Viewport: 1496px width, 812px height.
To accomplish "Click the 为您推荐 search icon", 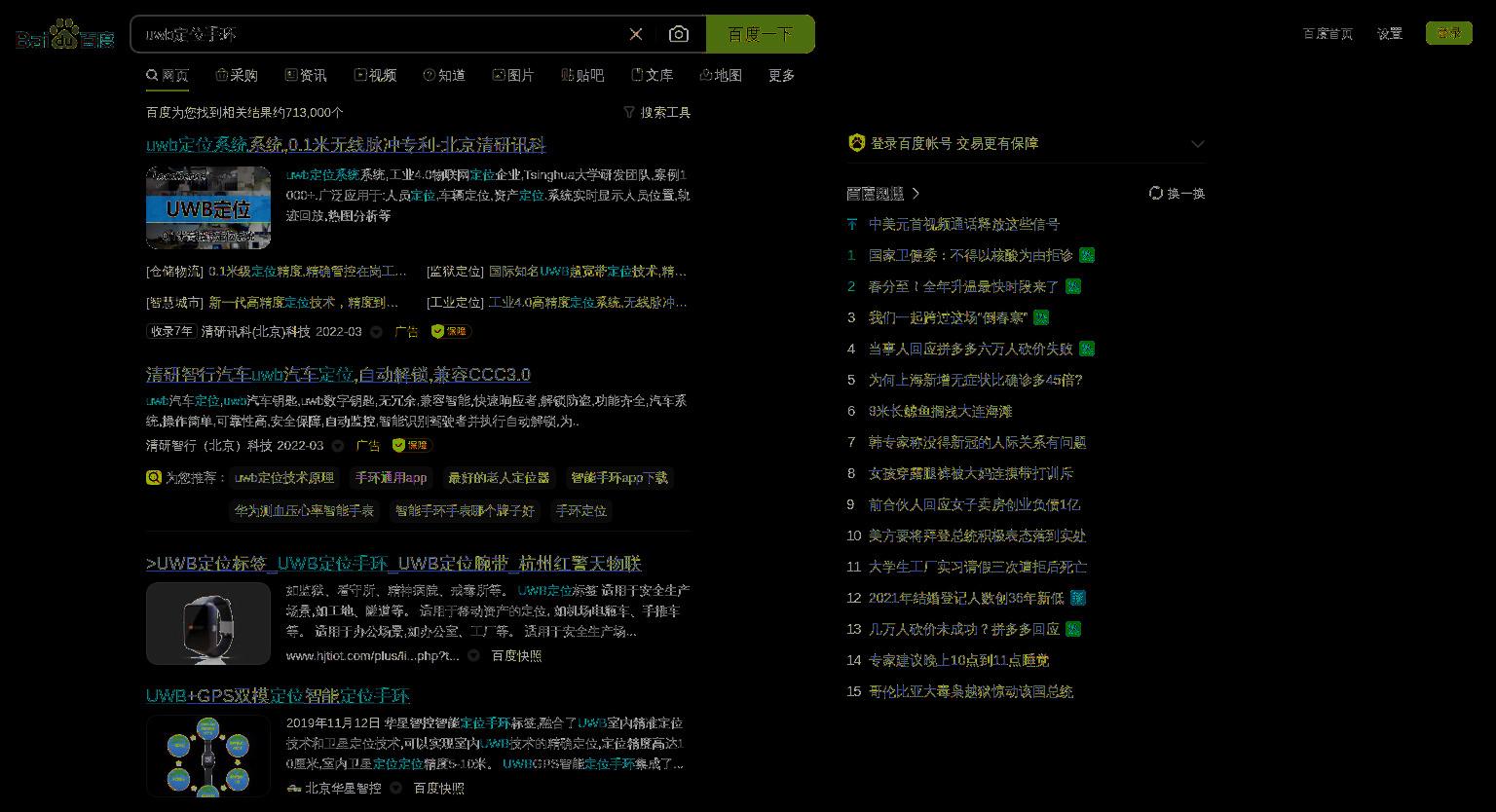I will click(x=153, y=477).
